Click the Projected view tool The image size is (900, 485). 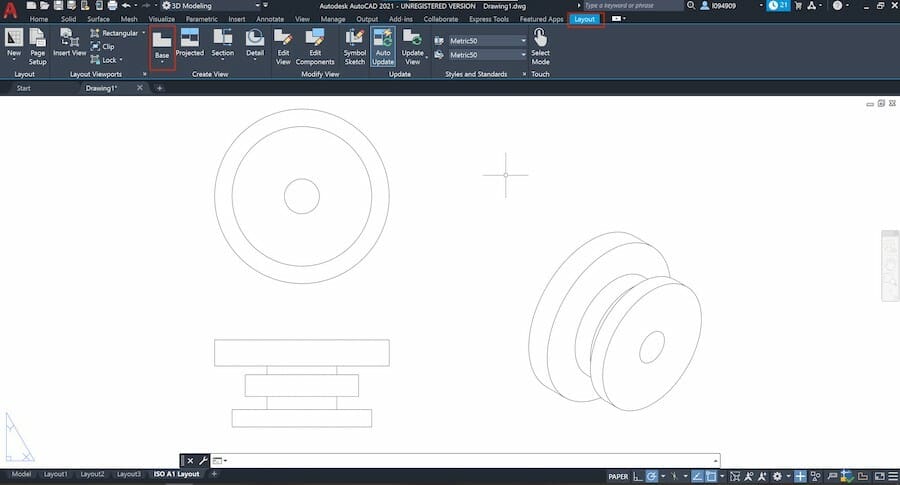pos(189,43)
